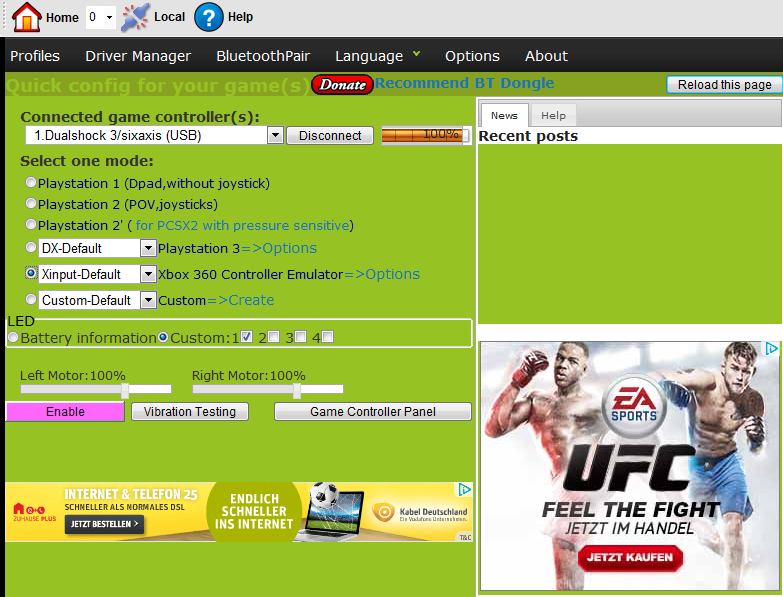Toggle LED checkbox 1

246,336
